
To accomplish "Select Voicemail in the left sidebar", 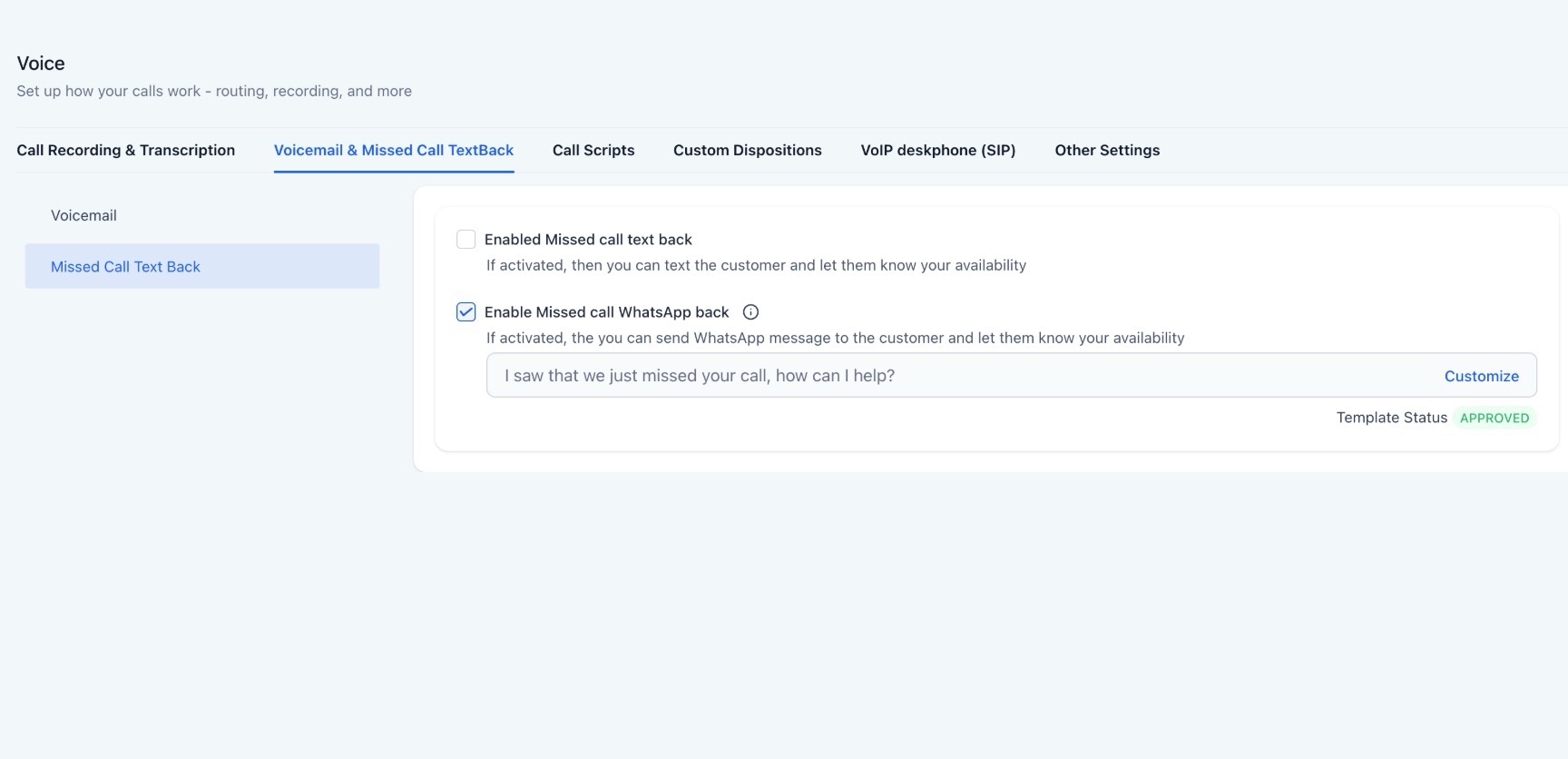I will (83, 216).
